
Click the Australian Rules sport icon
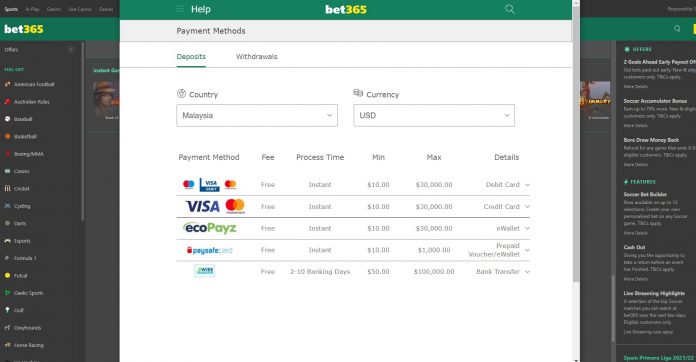[8, 102]
